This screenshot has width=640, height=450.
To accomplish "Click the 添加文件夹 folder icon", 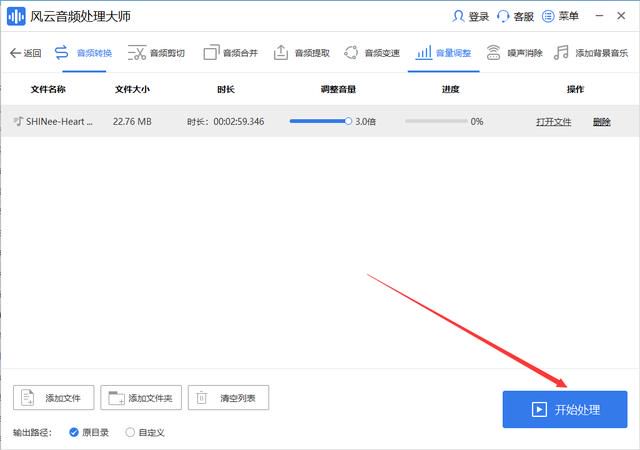I will click(x=116, y=398).
